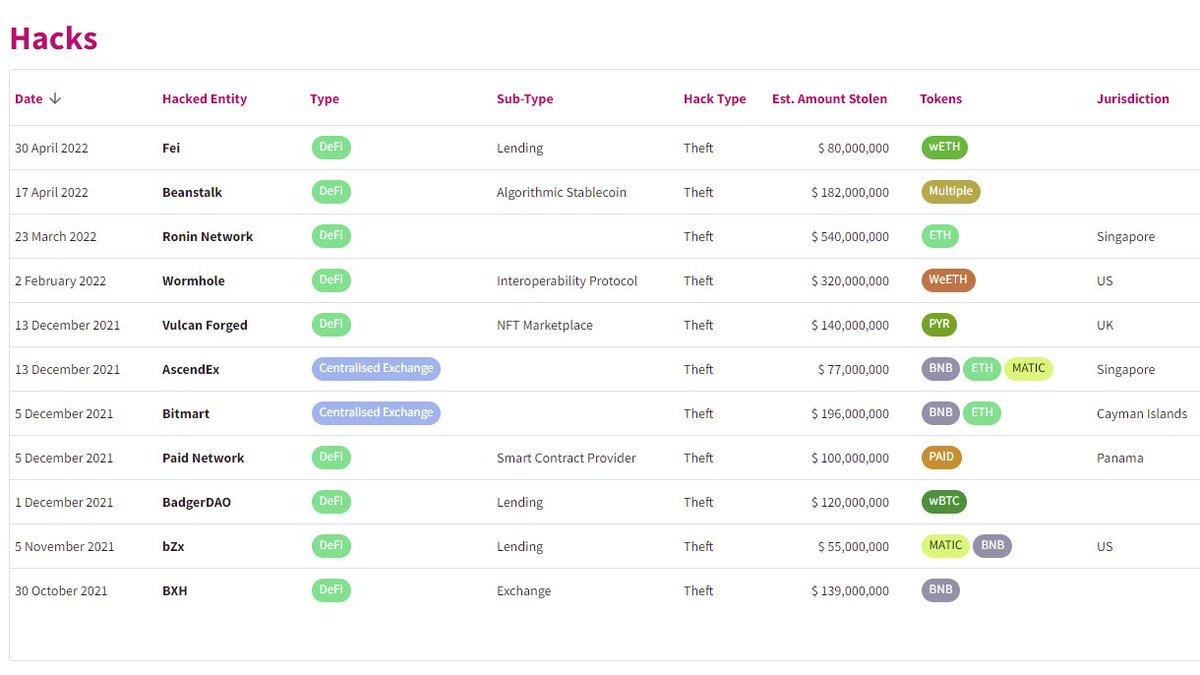Click the amount $ 139,000,000
The width and height of the screenshot is (1200, 675).
pos(850,591)
